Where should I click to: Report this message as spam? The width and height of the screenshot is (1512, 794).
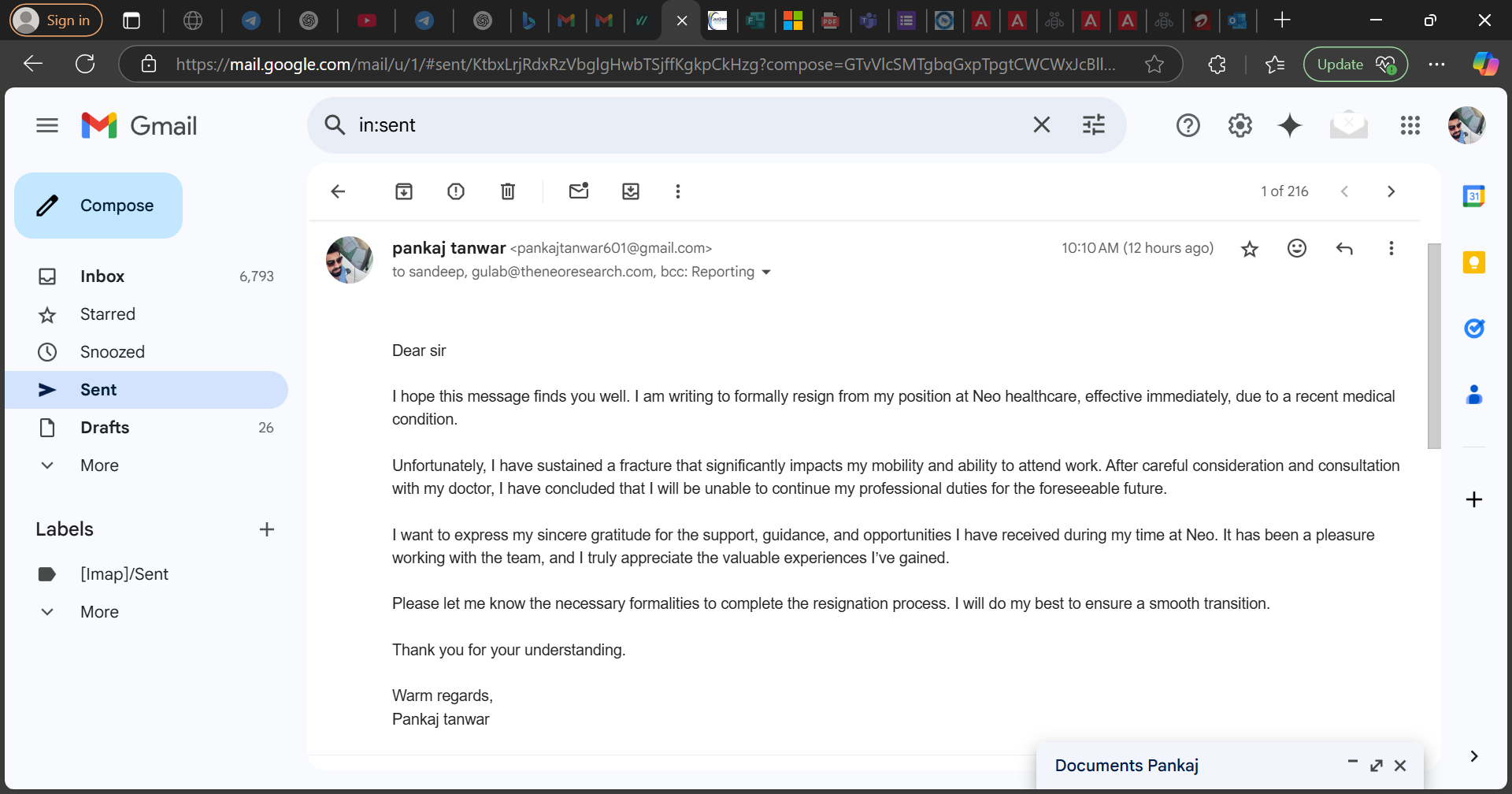coord(456,191)
